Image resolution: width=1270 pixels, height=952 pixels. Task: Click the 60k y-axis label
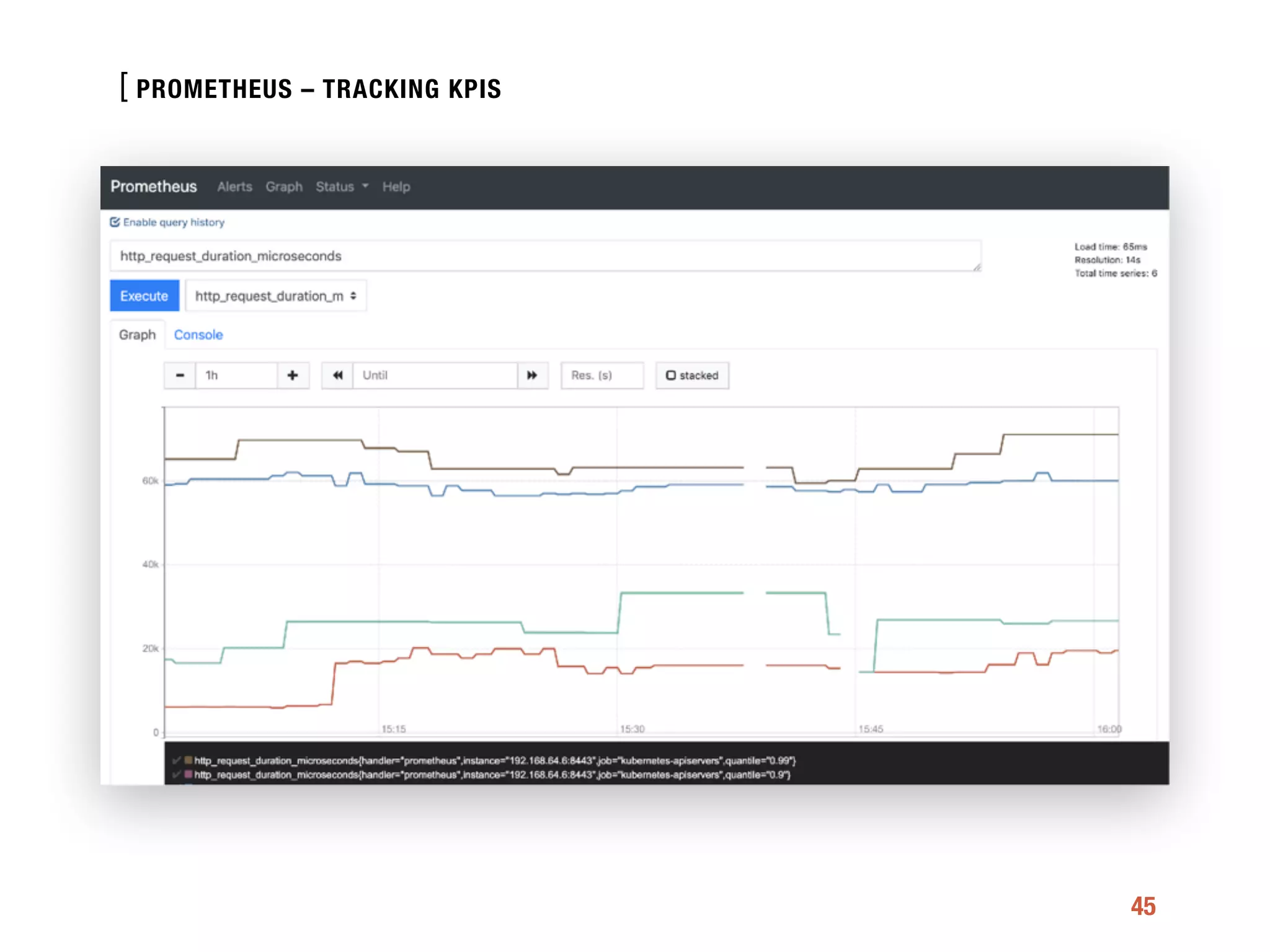point(150,481)
